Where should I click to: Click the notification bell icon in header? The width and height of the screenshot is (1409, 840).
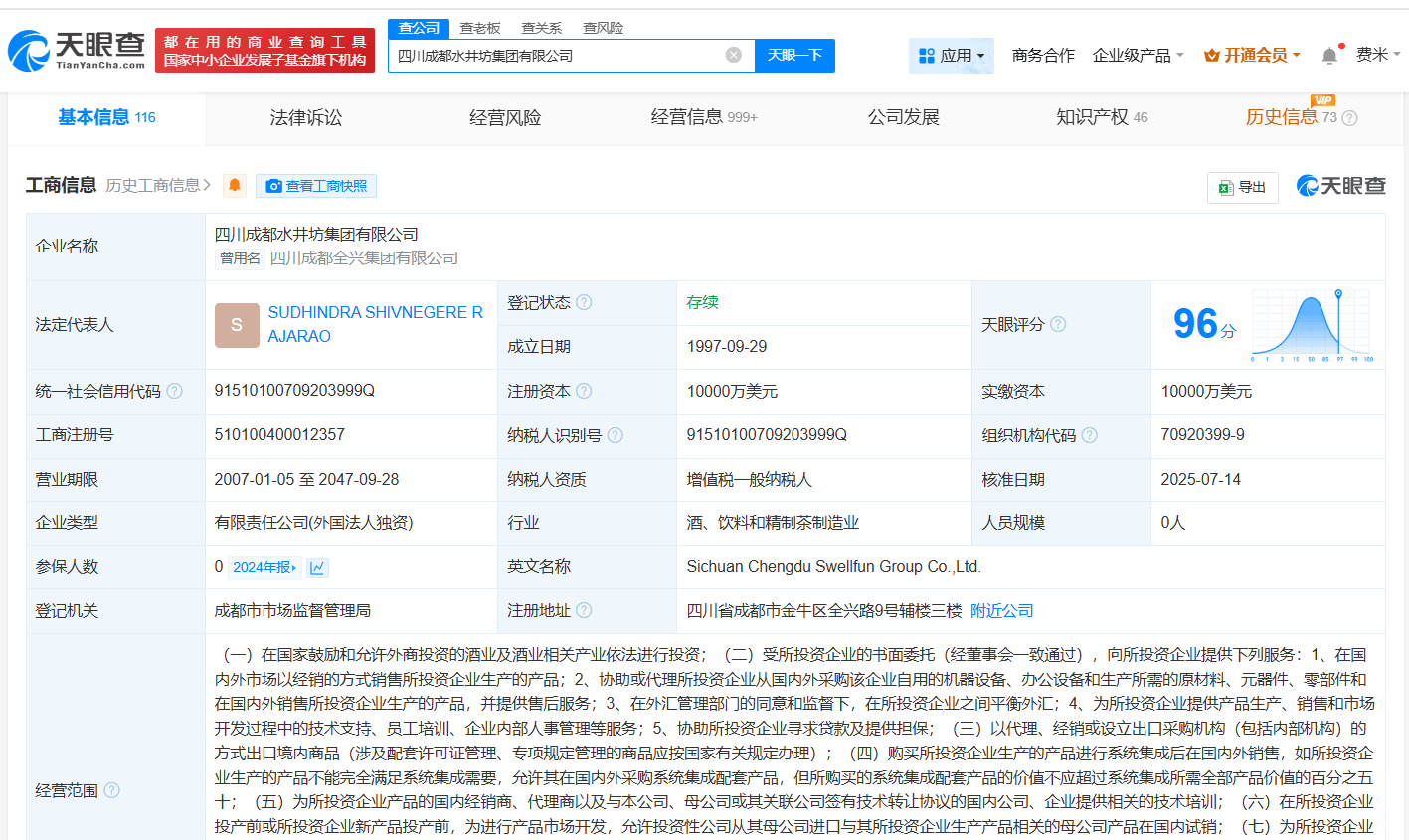click(1329, 56)
